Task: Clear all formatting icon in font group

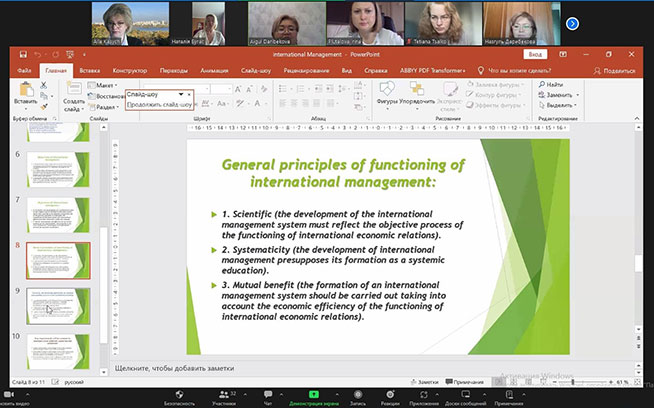Action: pos(264,89)
